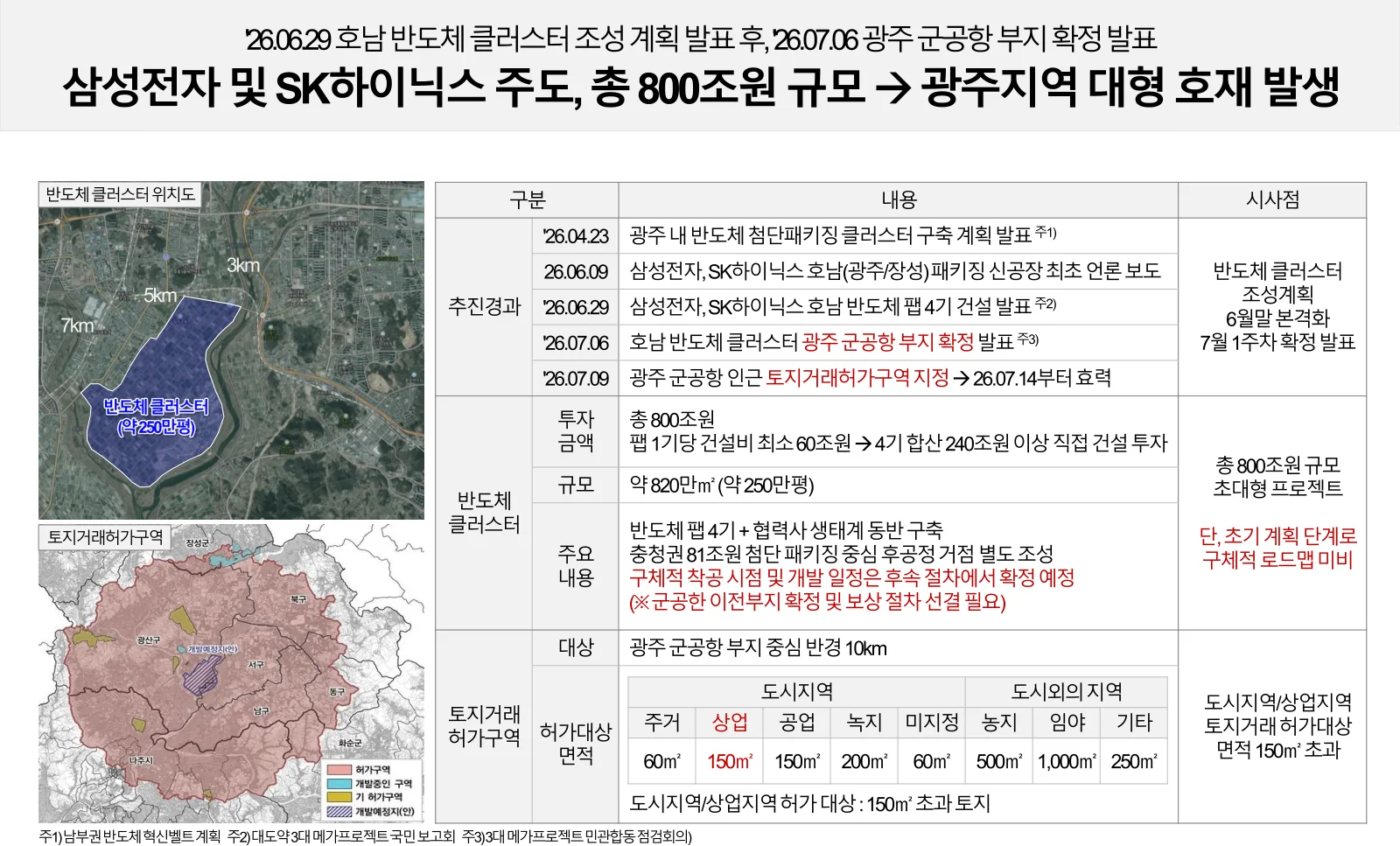Select the '26.07.09 date cell
The width and height of the screenshot is (1400, 846).
[575, 379]
